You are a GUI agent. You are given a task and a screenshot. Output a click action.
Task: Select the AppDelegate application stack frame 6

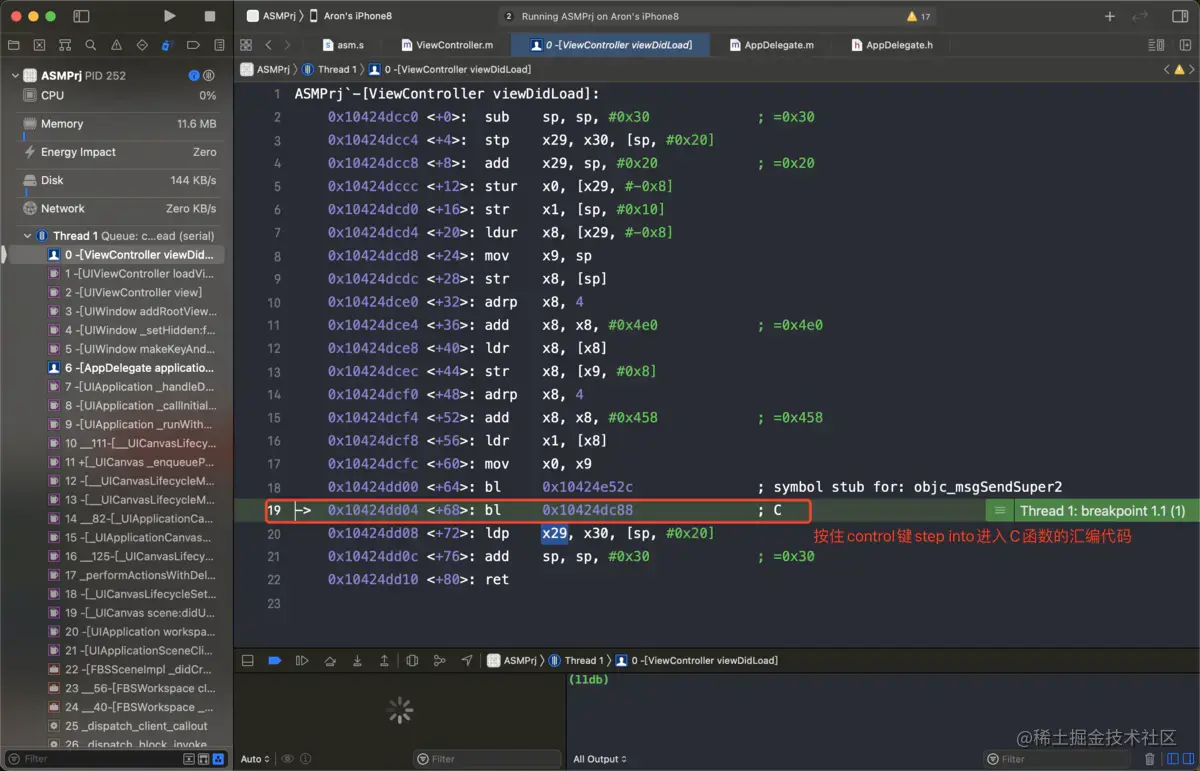click(x=139, y=368)
